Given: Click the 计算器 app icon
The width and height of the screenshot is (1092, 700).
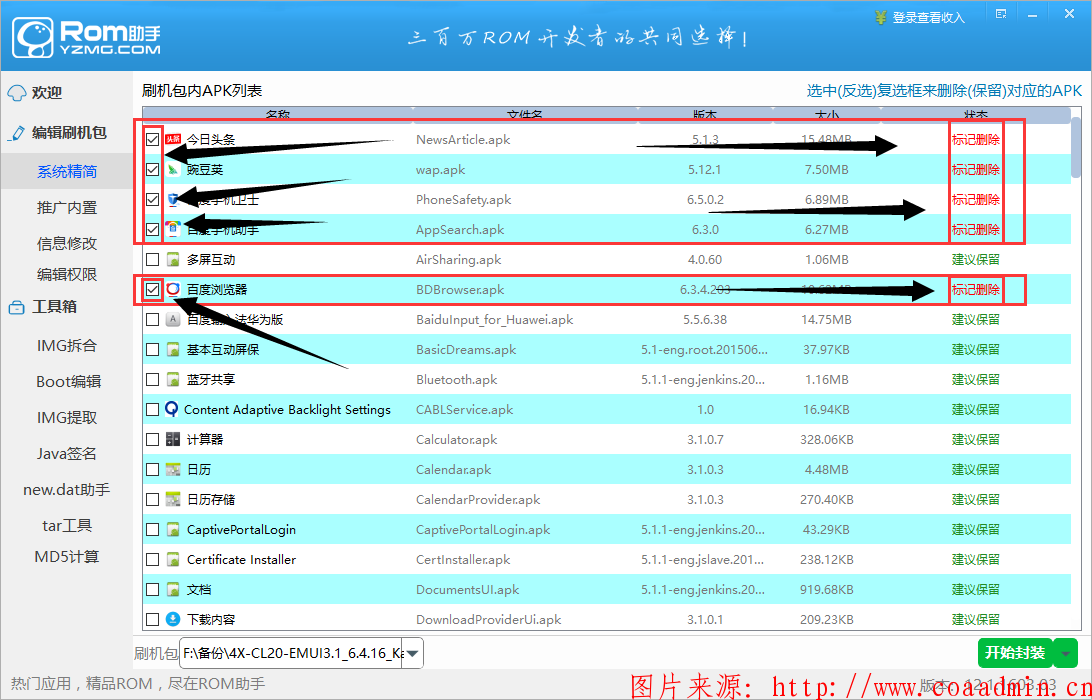Looking at the screenshot, I should pyautogui.click(x=173, y=439).
